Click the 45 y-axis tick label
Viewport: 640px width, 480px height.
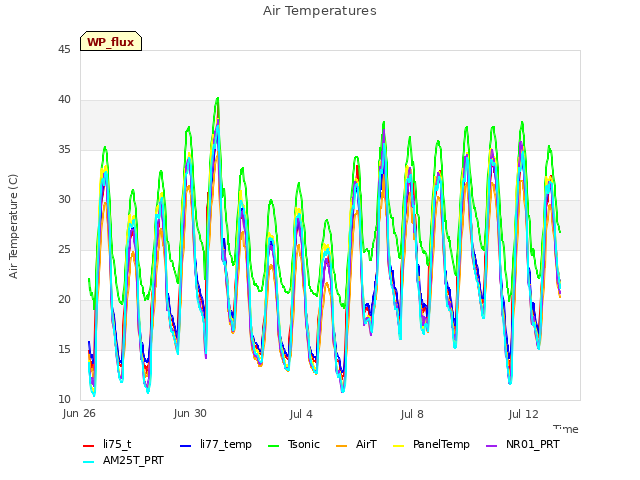point(64,49)
